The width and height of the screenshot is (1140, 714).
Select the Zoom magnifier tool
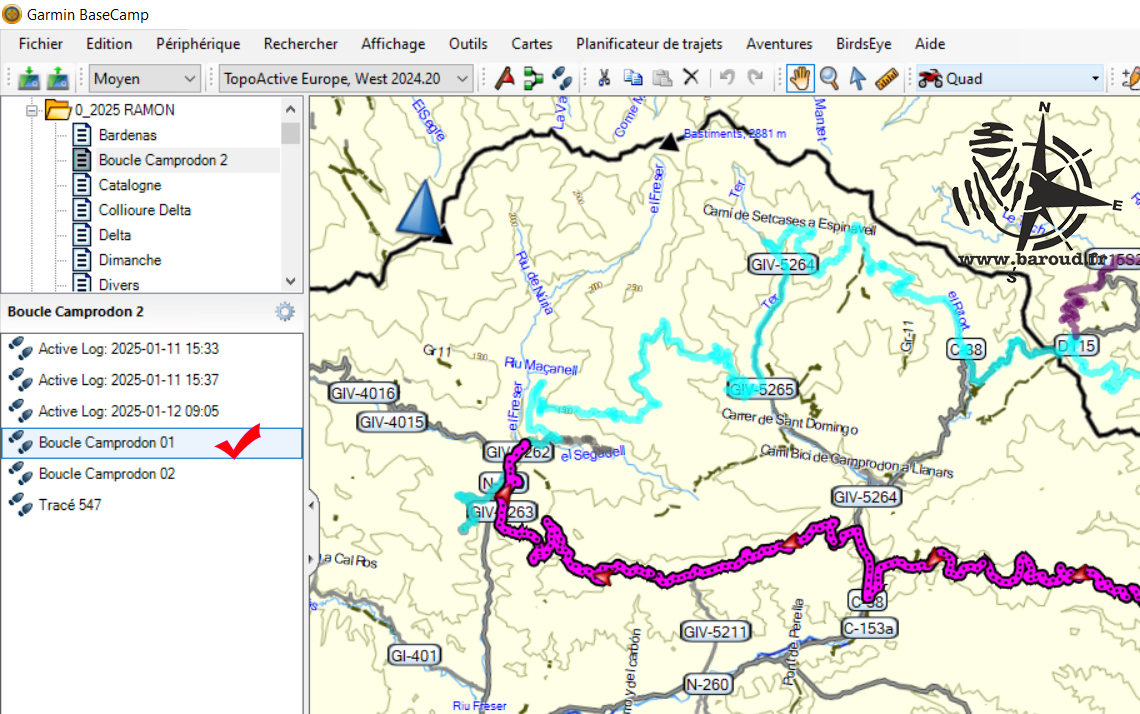pos(829,79)
